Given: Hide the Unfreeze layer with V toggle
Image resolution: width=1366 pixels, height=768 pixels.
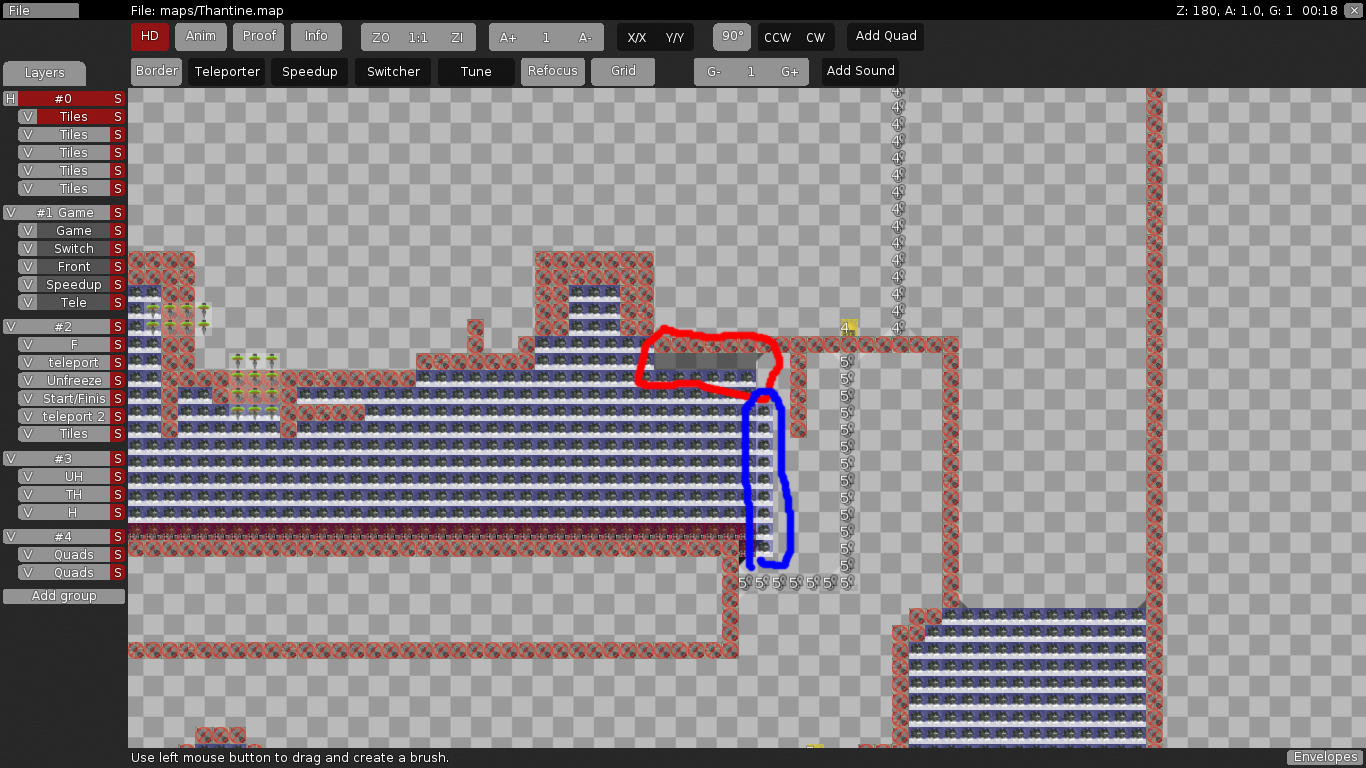Looking at the screenshot, I should pyautogui.click(x=27, y=381).
